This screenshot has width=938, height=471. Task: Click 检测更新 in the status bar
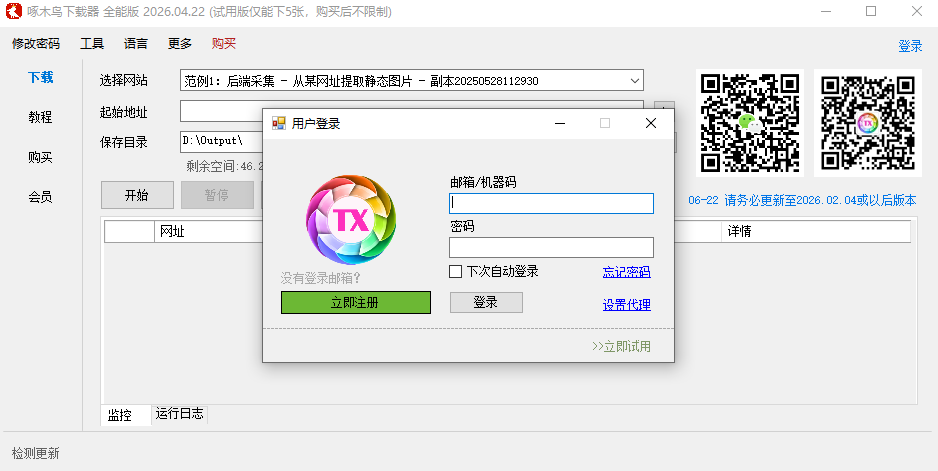[x=36, y=454]
